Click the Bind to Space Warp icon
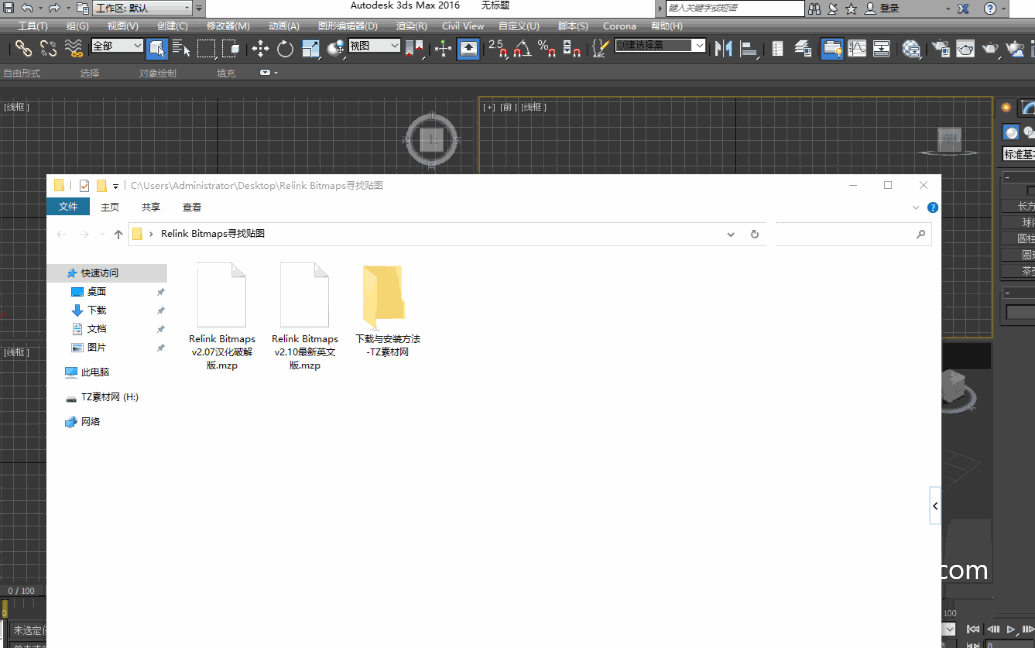The image size is (1035, 648). click(73, 48)
